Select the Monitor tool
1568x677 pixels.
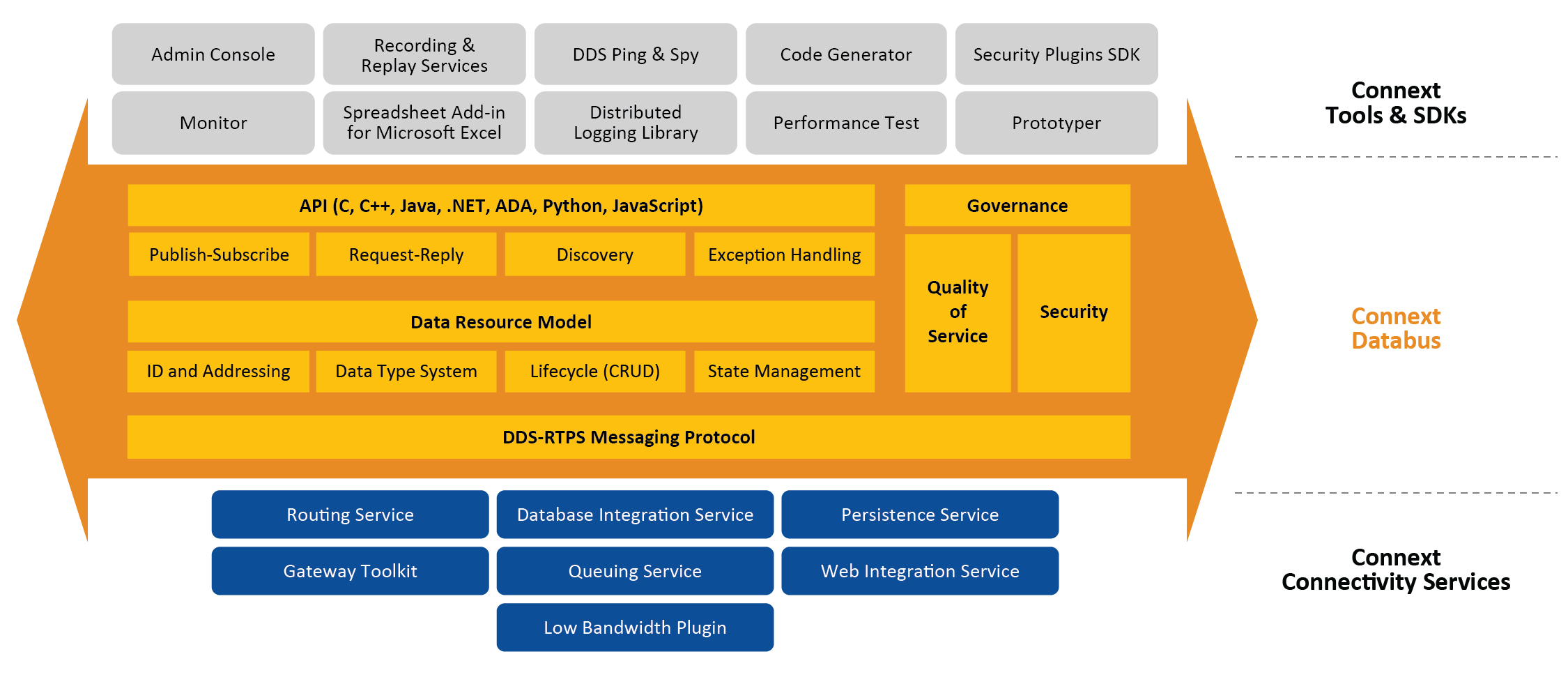[213, 123]
